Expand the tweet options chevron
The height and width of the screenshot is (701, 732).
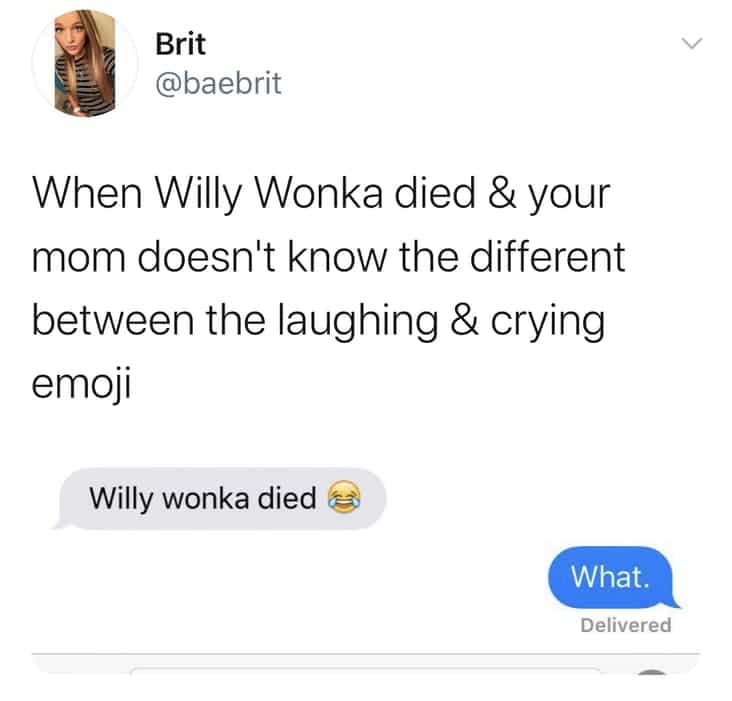(x=691, y=43)
